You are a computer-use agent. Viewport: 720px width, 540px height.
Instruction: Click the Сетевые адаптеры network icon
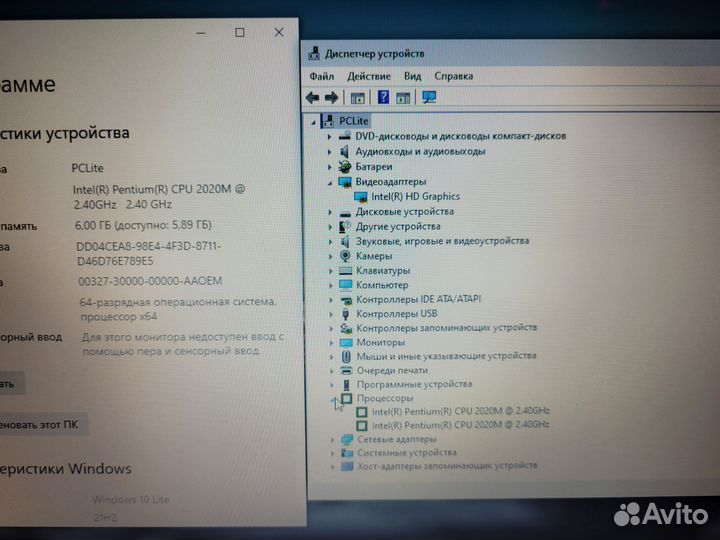click(347, 439)
